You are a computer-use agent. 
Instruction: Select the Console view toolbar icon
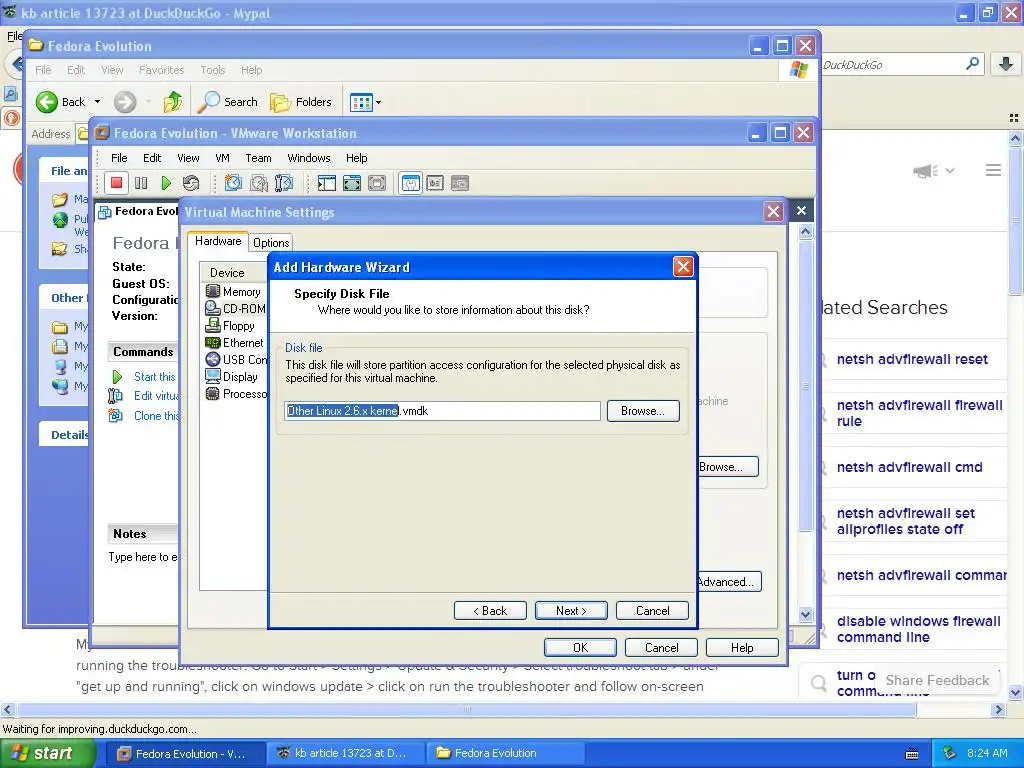pos(435,184)
